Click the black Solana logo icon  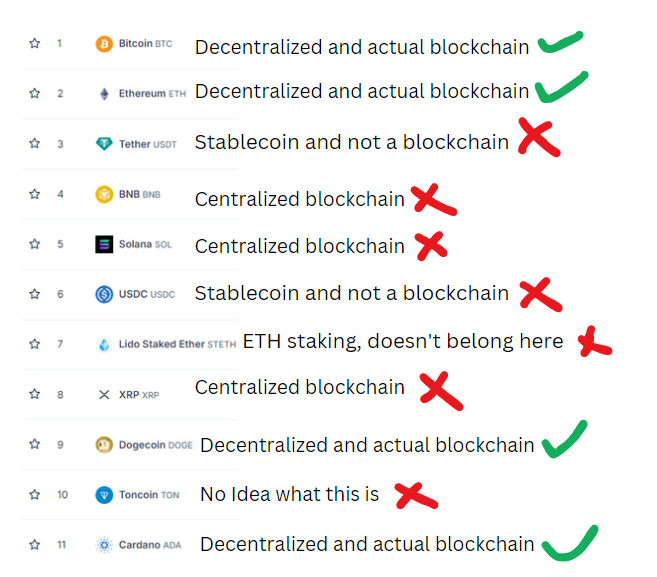coord(104,244)
